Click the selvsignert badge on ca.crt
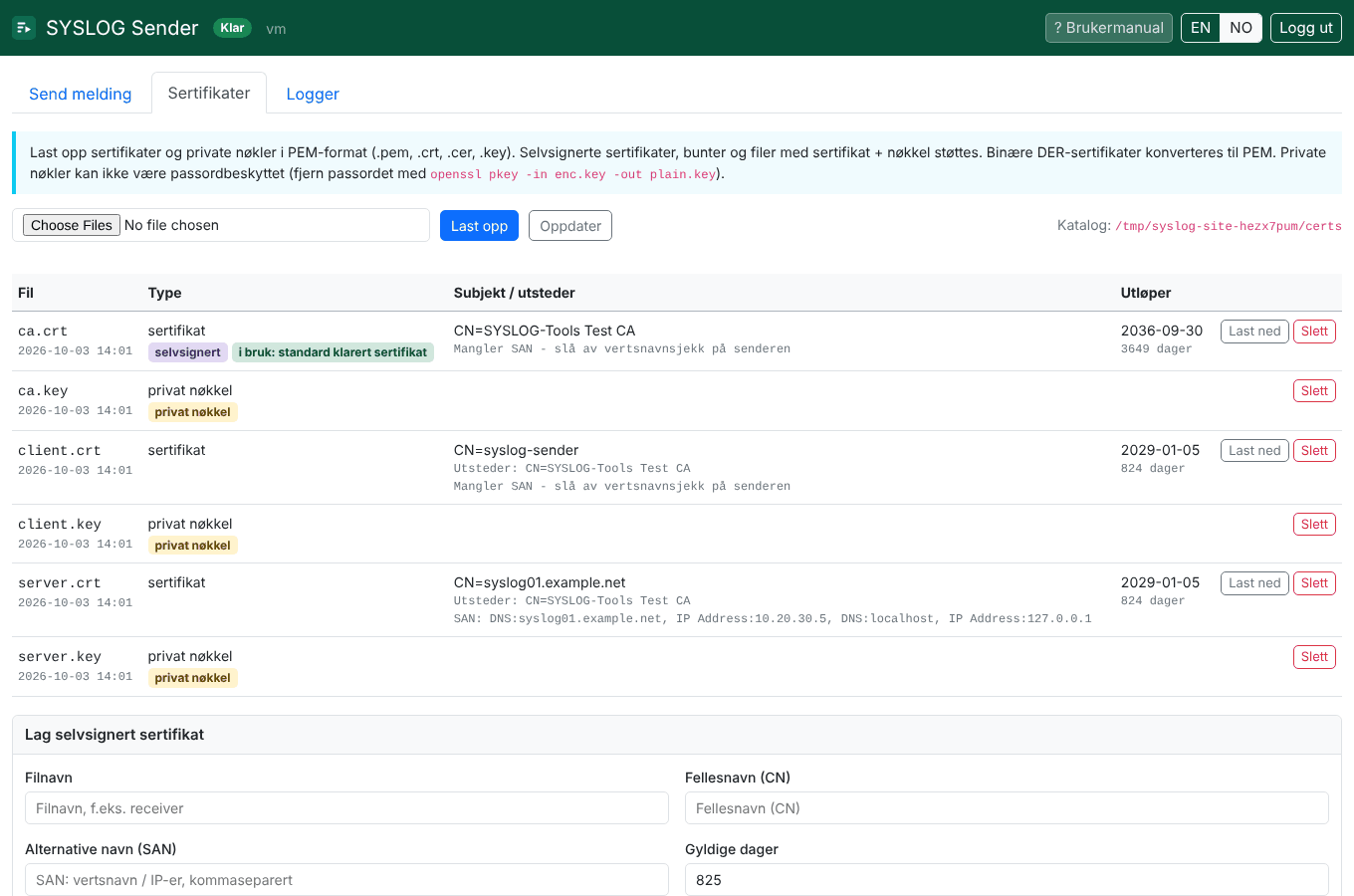Viewport: 1354px width, 896px height. point(187,352)
